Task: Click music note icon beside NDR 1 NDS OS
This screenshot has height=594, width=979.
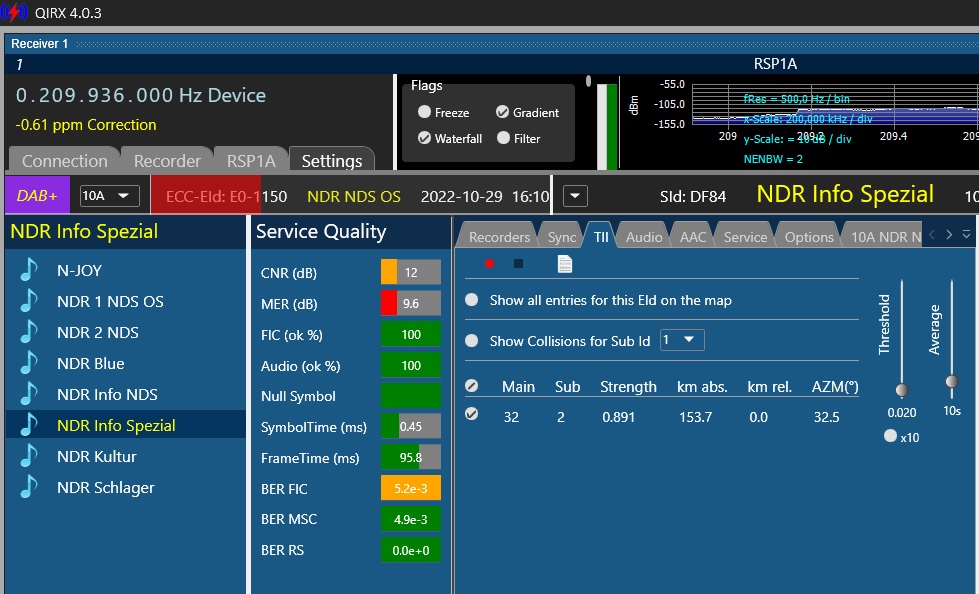Action: [x=29, y=301]
